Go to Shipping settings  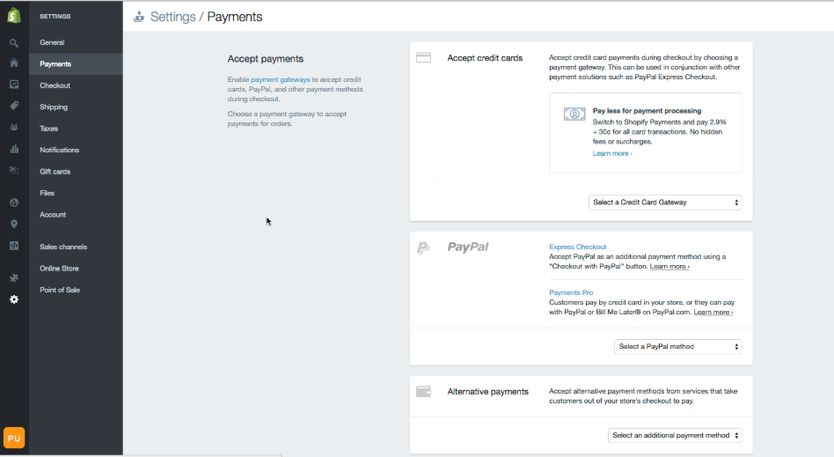(54, 107)
